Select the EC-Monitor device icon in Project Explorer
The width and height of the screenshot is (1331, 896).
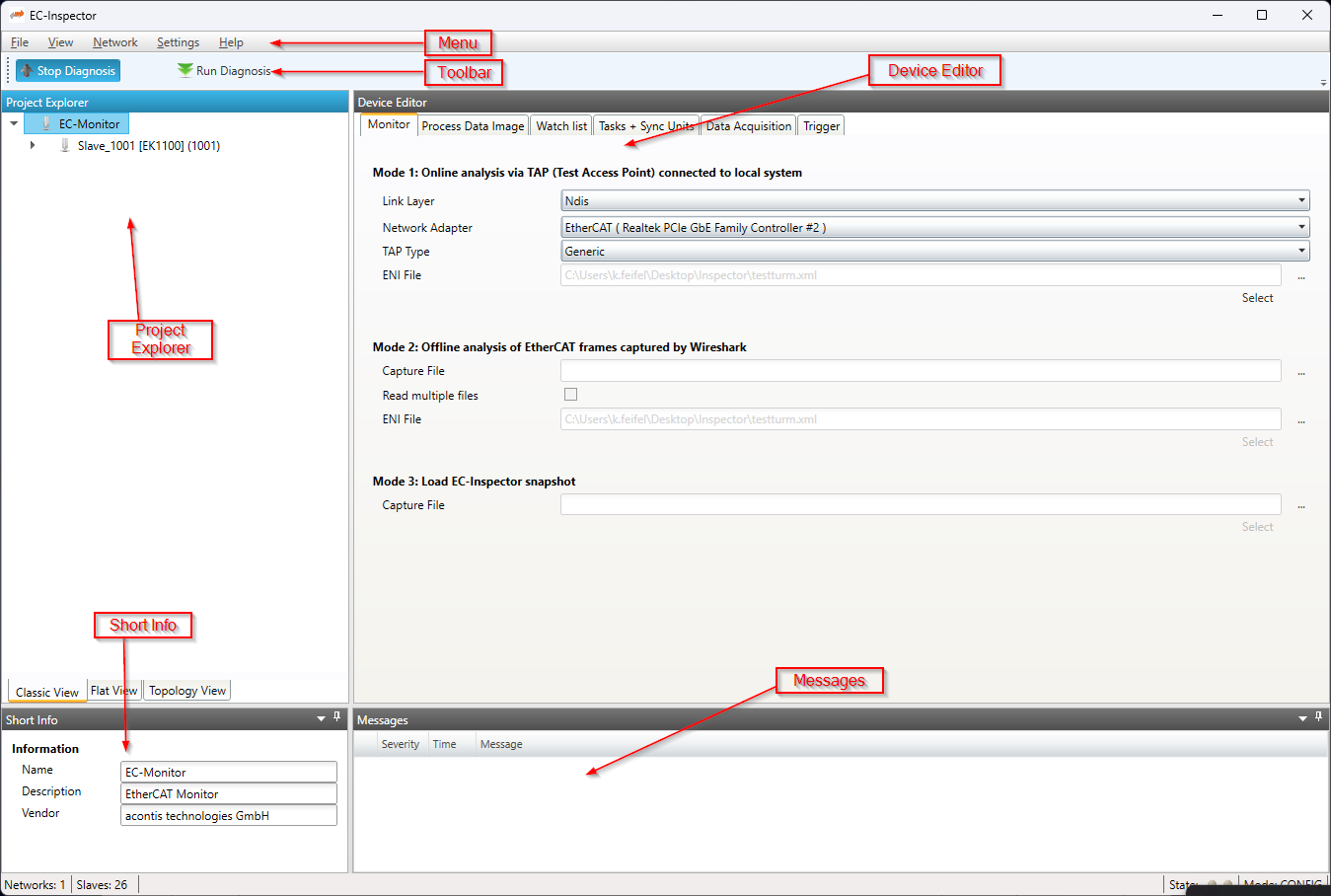tap(48, 123)
